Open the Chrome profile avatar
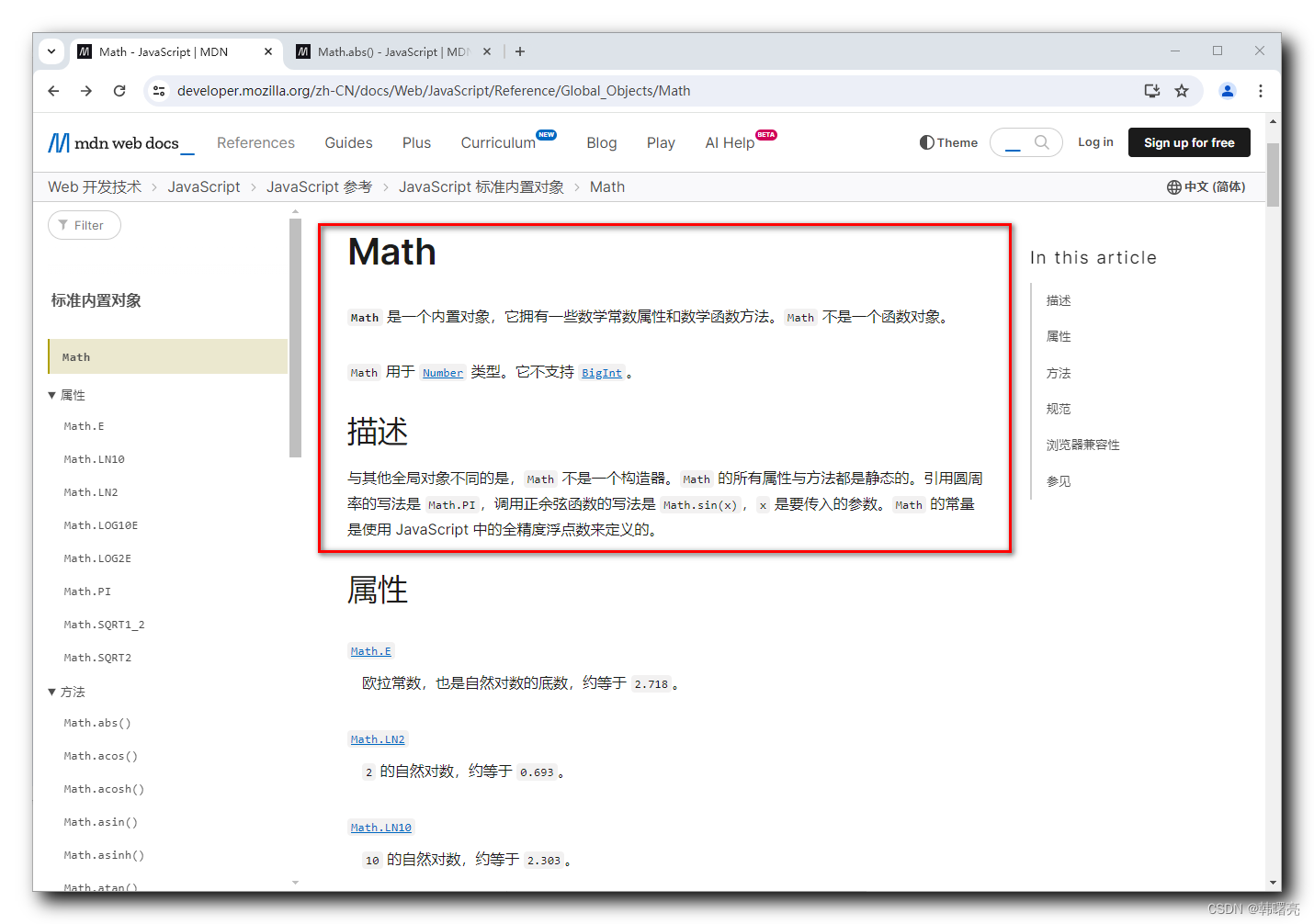 coord(1228,91)
